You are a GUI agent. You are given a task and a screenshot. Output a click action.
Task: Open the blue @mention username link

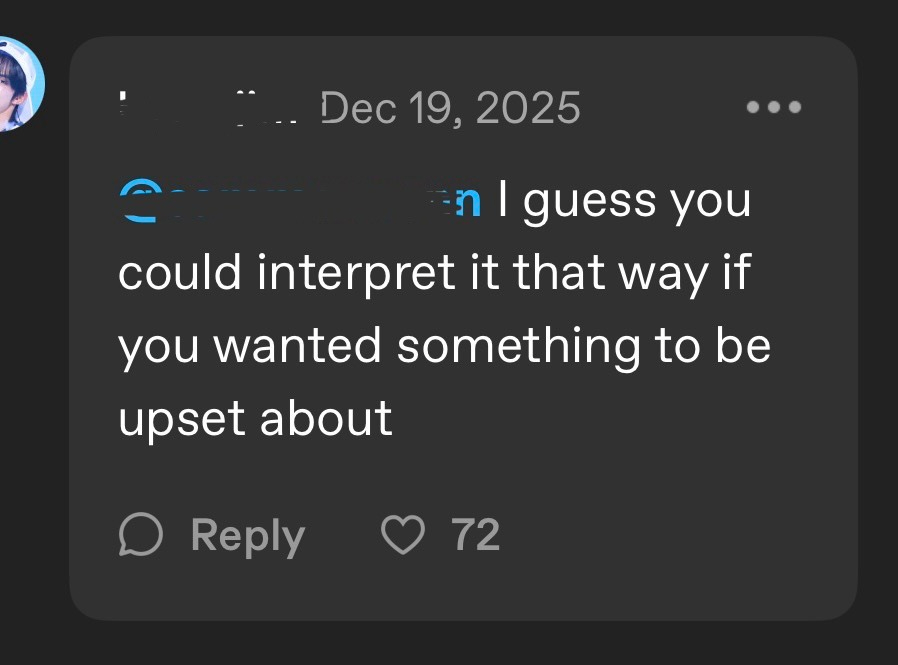pos(300,200)
